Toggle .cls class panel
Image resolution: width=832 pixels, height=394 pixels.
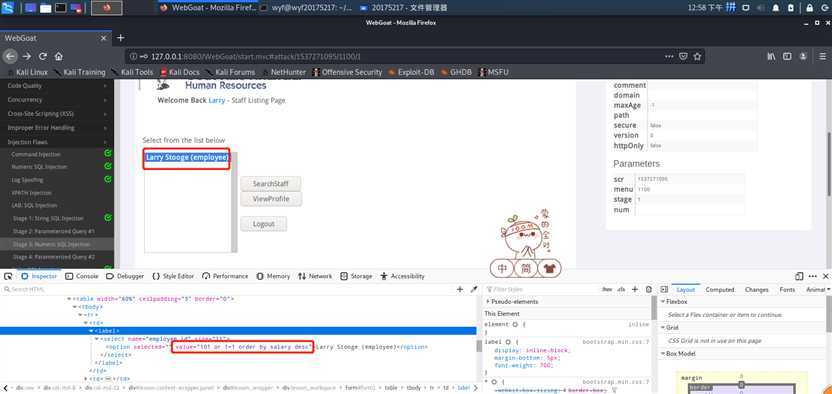click(x=621, y=290)
